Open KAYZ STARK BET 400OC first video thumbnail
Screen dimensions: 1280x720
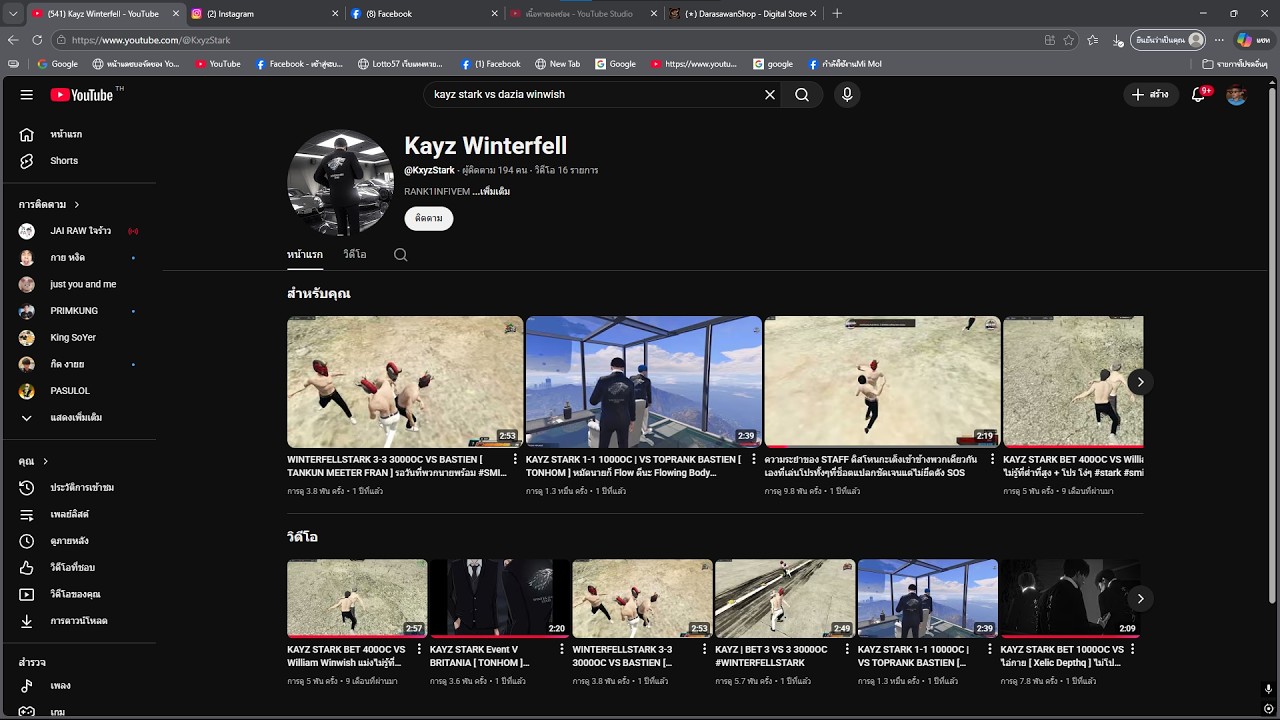click(x=357, y=598)
